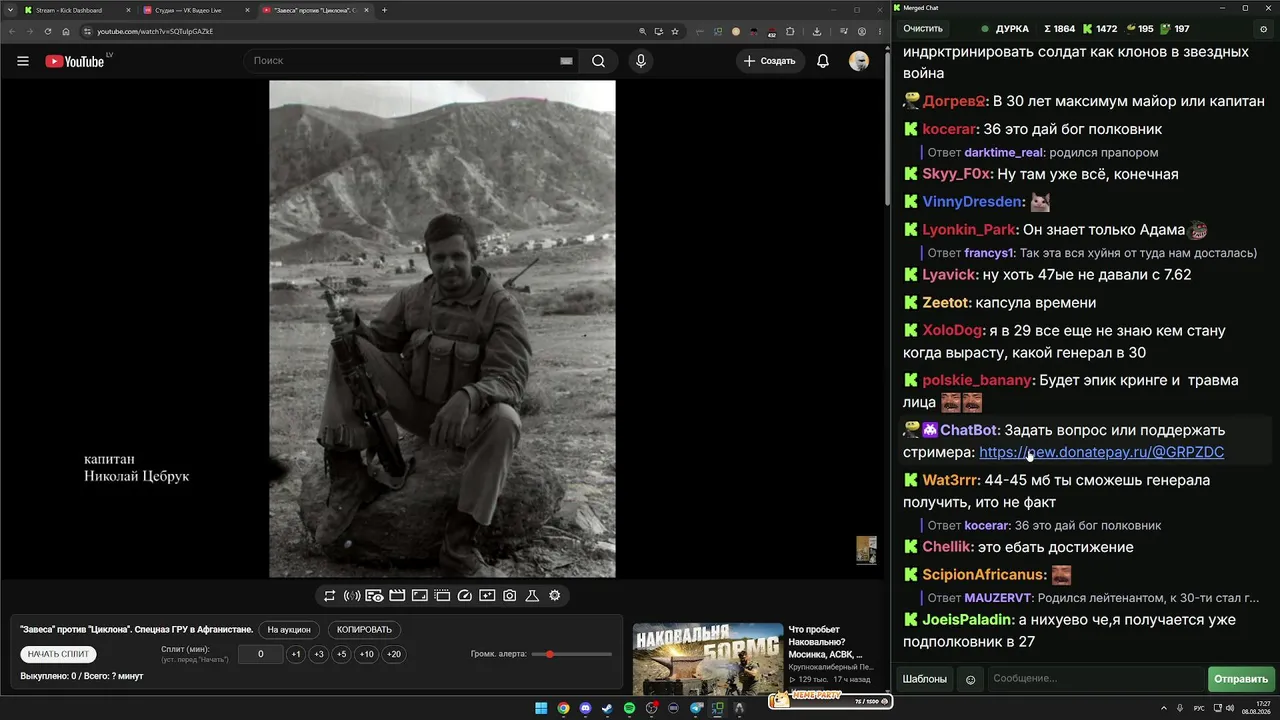
Task: Click the username JoeisPaladin in chat
Action: [968, 620]
